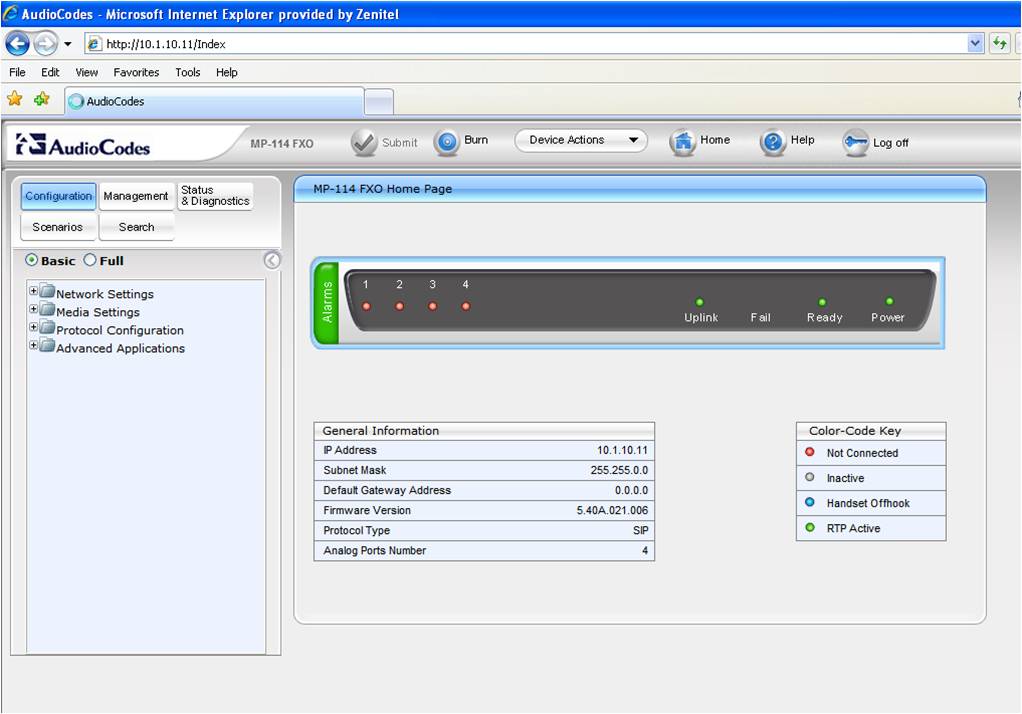Switch to the Management tab

(136, 196)
